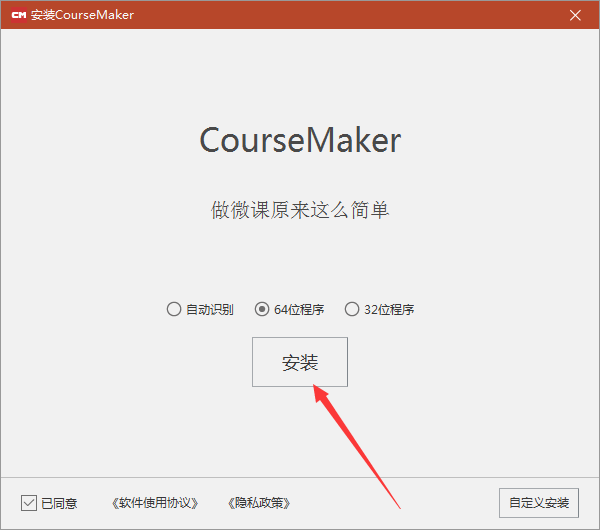Choose the 64位程序 radio button
Screen dimensions: 600x530
point(262,309)
